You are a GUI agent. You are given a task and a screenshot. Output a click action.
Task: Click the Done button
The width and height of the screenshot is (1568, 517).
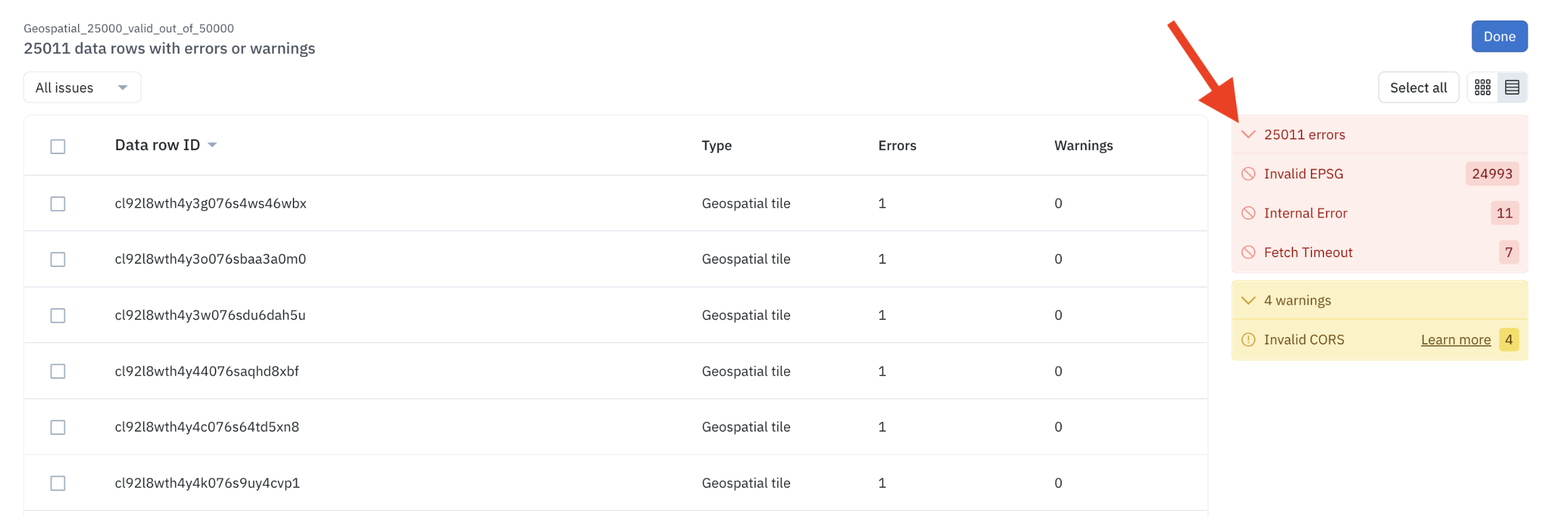tap(1499, 36)
